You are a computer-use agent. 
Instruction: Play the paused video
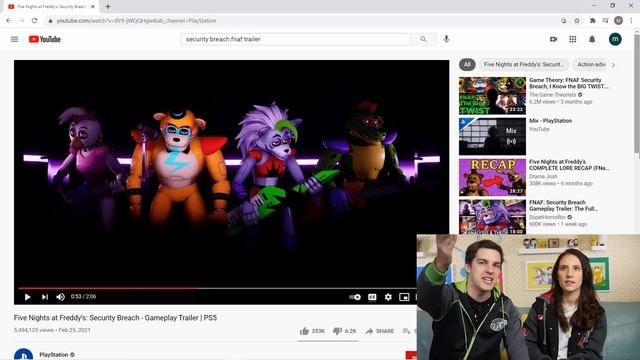[x=27, y=297]
